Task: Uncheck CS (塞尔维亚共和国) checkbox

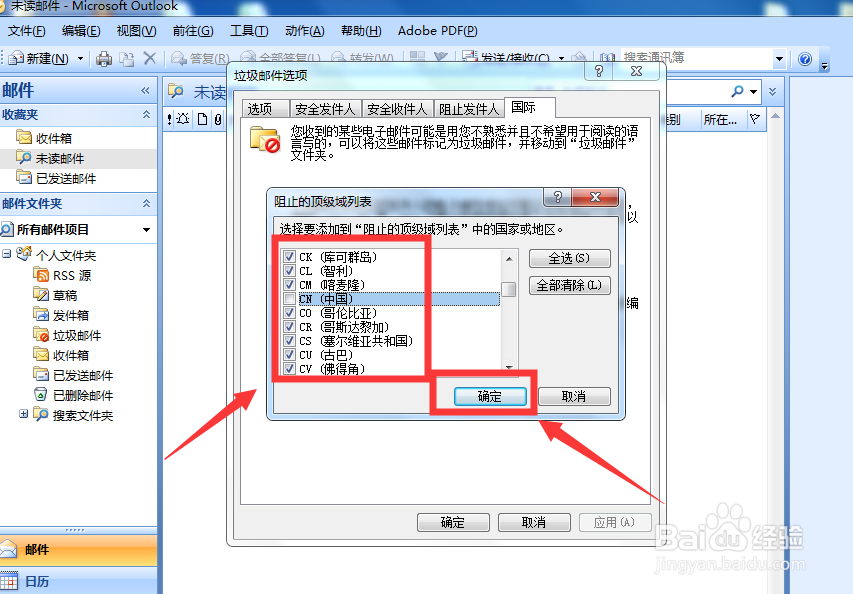Action: [x=289, y=341]
